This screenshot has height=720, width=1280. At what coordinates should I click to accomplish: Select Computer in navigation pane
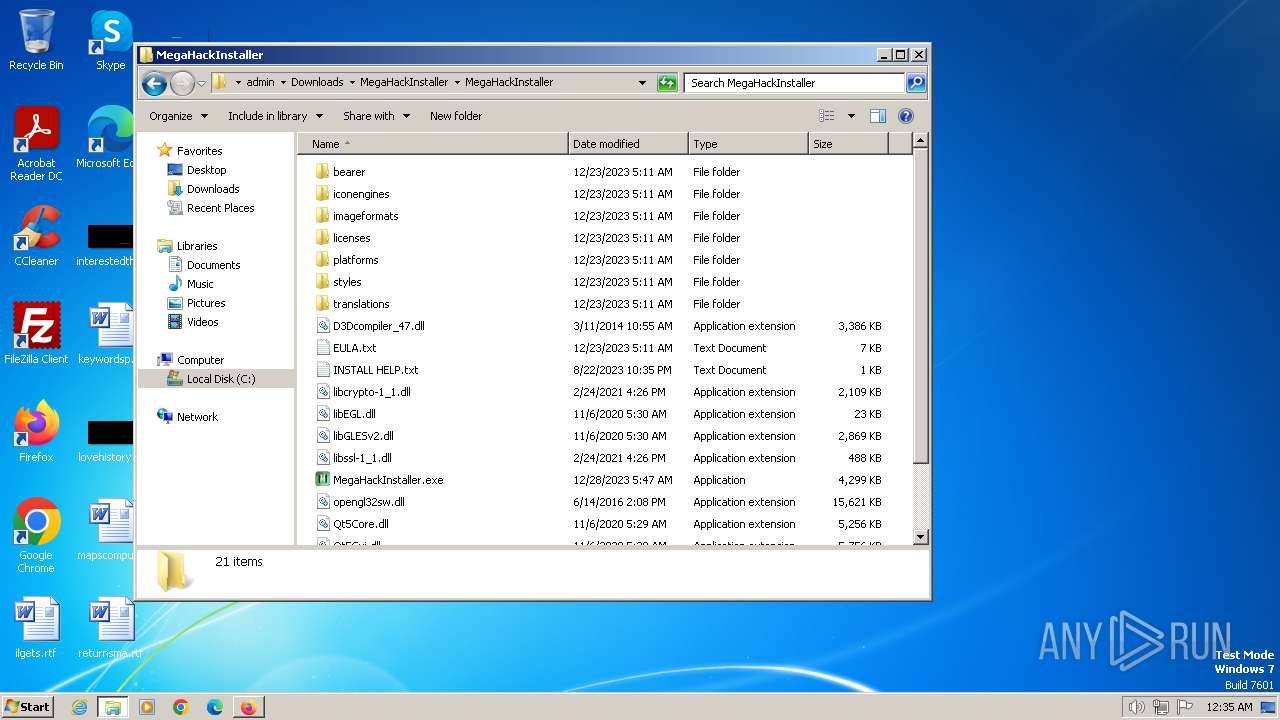[200, 360]
